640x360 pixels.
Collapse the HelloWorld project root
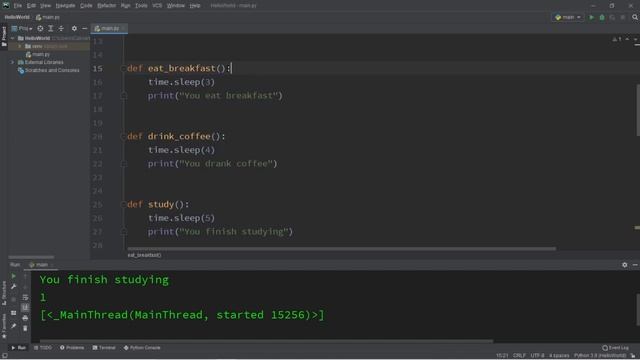pyautogui.click(x=13, y=38)
